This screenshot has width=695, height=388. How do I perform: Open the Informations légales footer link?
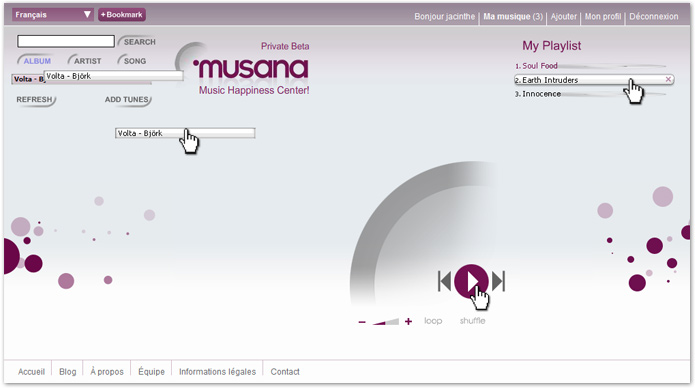point(217,372)
